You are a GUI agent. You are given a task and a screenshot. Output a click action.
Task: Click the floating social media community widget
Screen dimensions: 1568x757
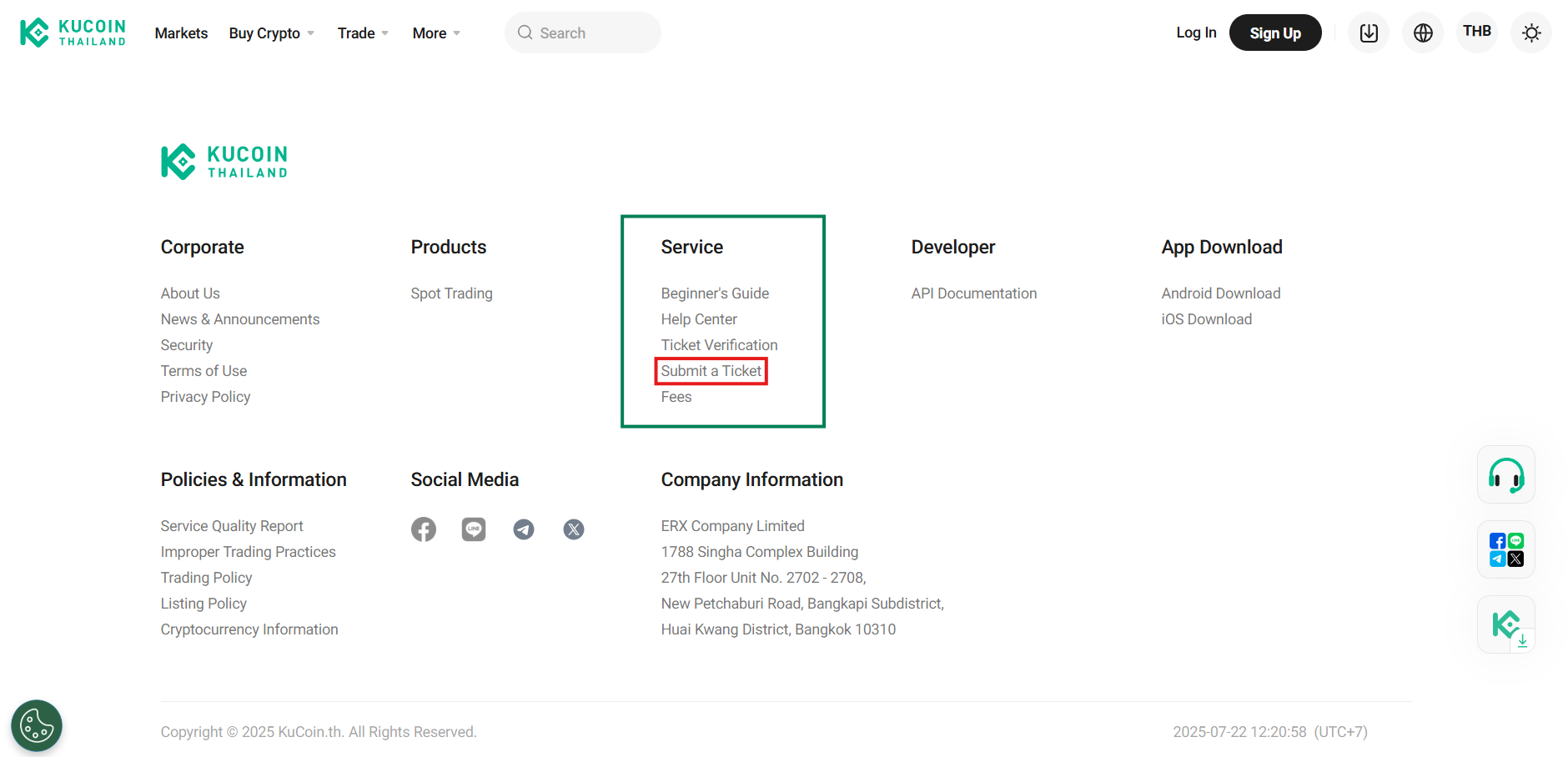1505,550
